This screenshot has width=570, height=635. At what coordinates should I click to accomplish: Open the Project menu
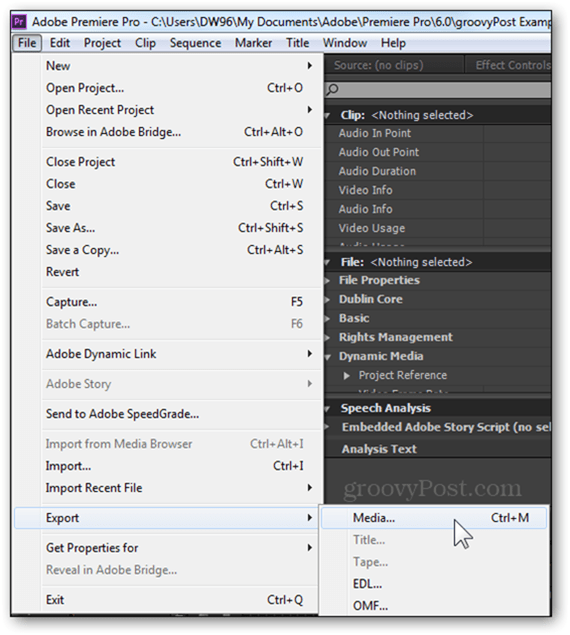(102, 43)
